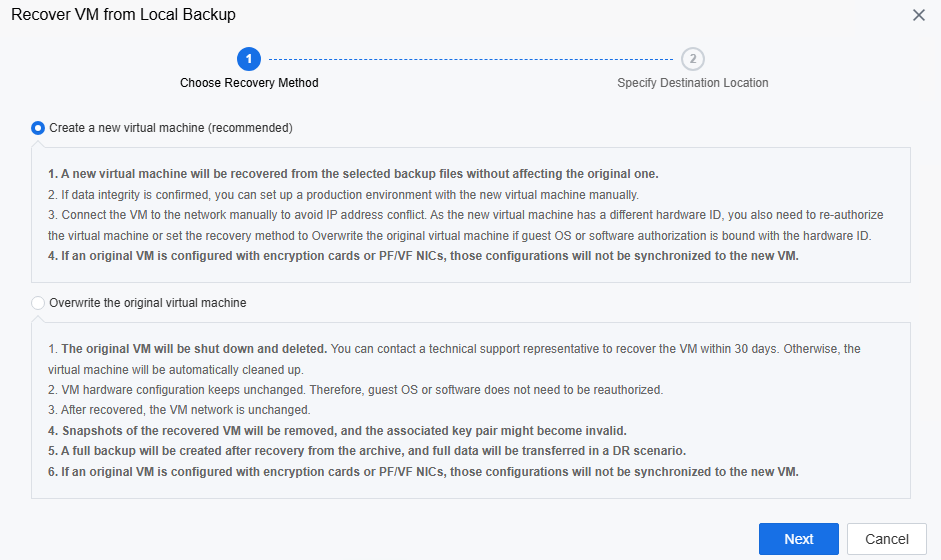Image resolution: width=941 pixels, height=560 pixels.
Task: Proceed with the Next button
Action: (x=799, y=539)
